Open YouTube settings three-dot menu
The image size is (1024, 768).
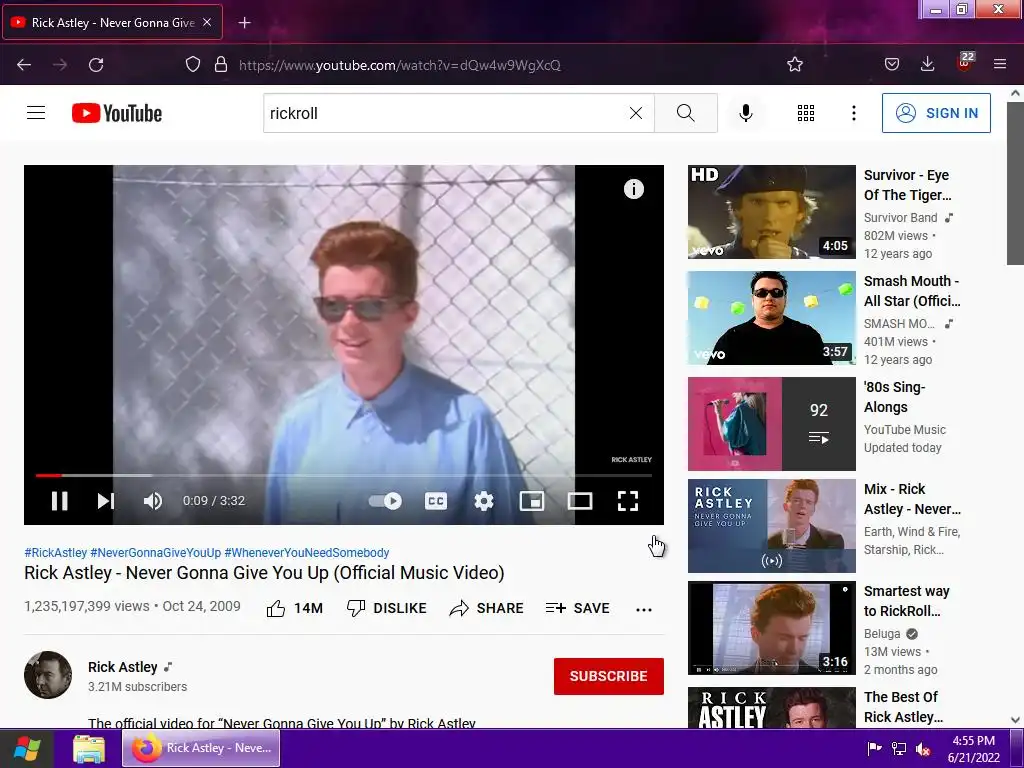(x=854, y=113)
